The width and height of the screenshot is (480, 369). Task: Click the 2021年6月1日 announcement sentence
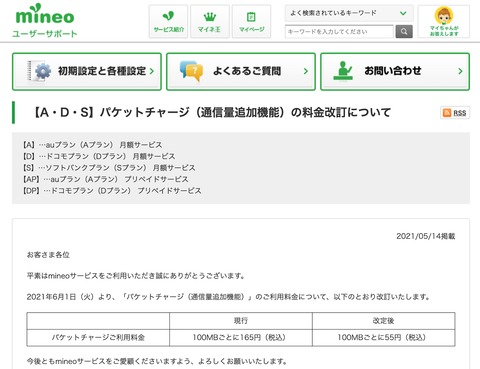tap(229, 297)
